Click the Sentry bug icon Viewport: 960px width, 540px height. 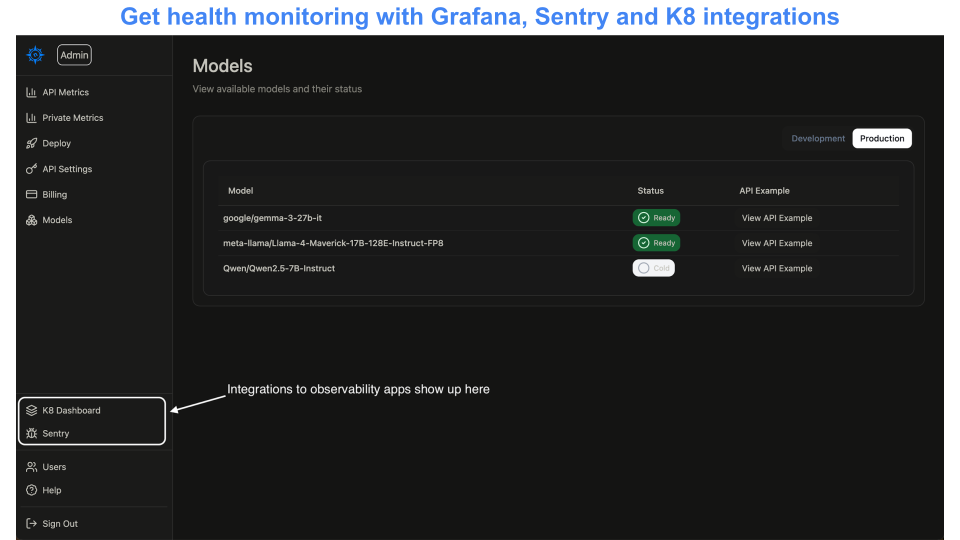click(x=31, y=433)
